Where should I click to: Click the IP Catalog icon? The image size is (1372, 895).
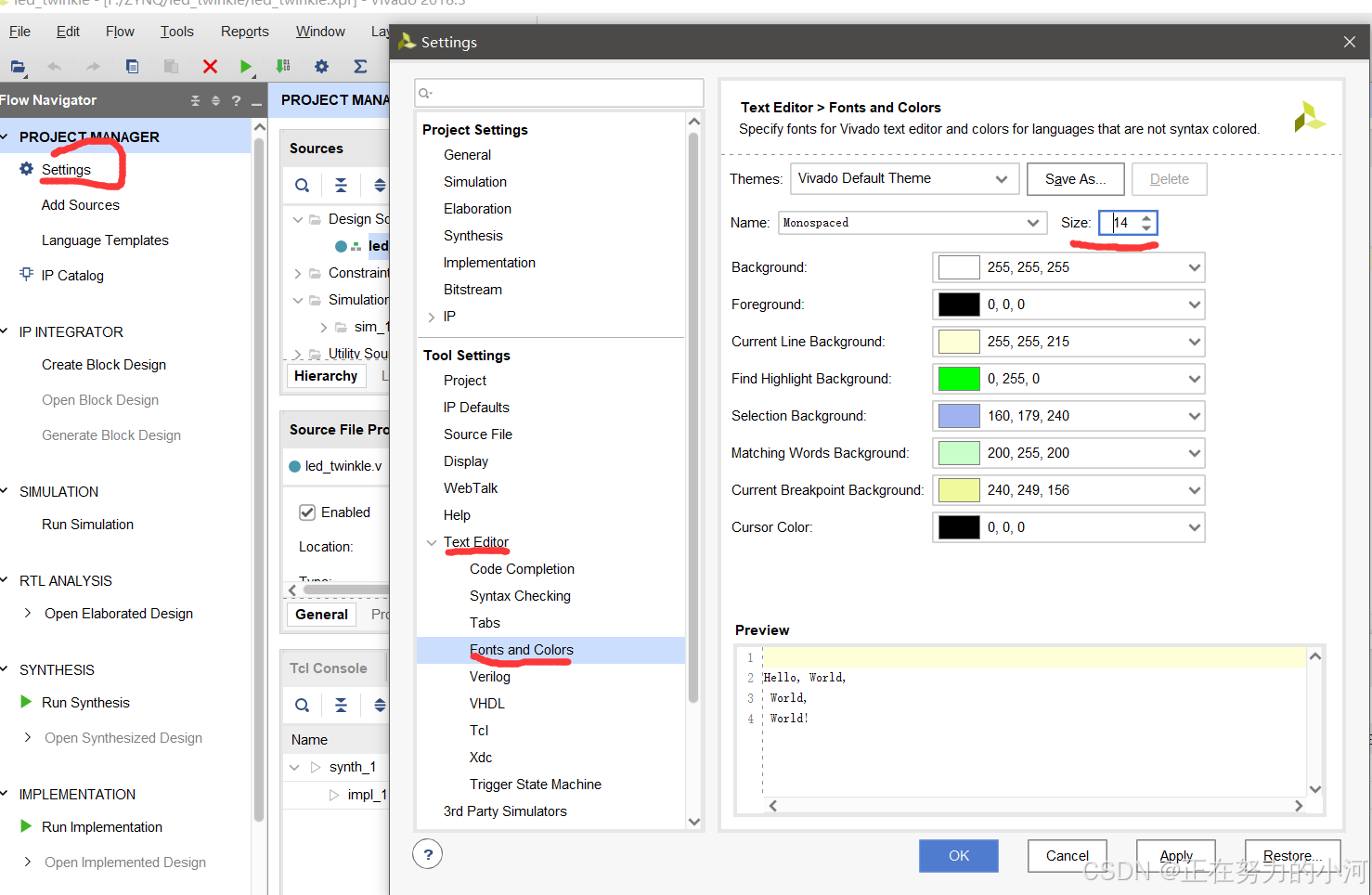click(x=26, y=274)
